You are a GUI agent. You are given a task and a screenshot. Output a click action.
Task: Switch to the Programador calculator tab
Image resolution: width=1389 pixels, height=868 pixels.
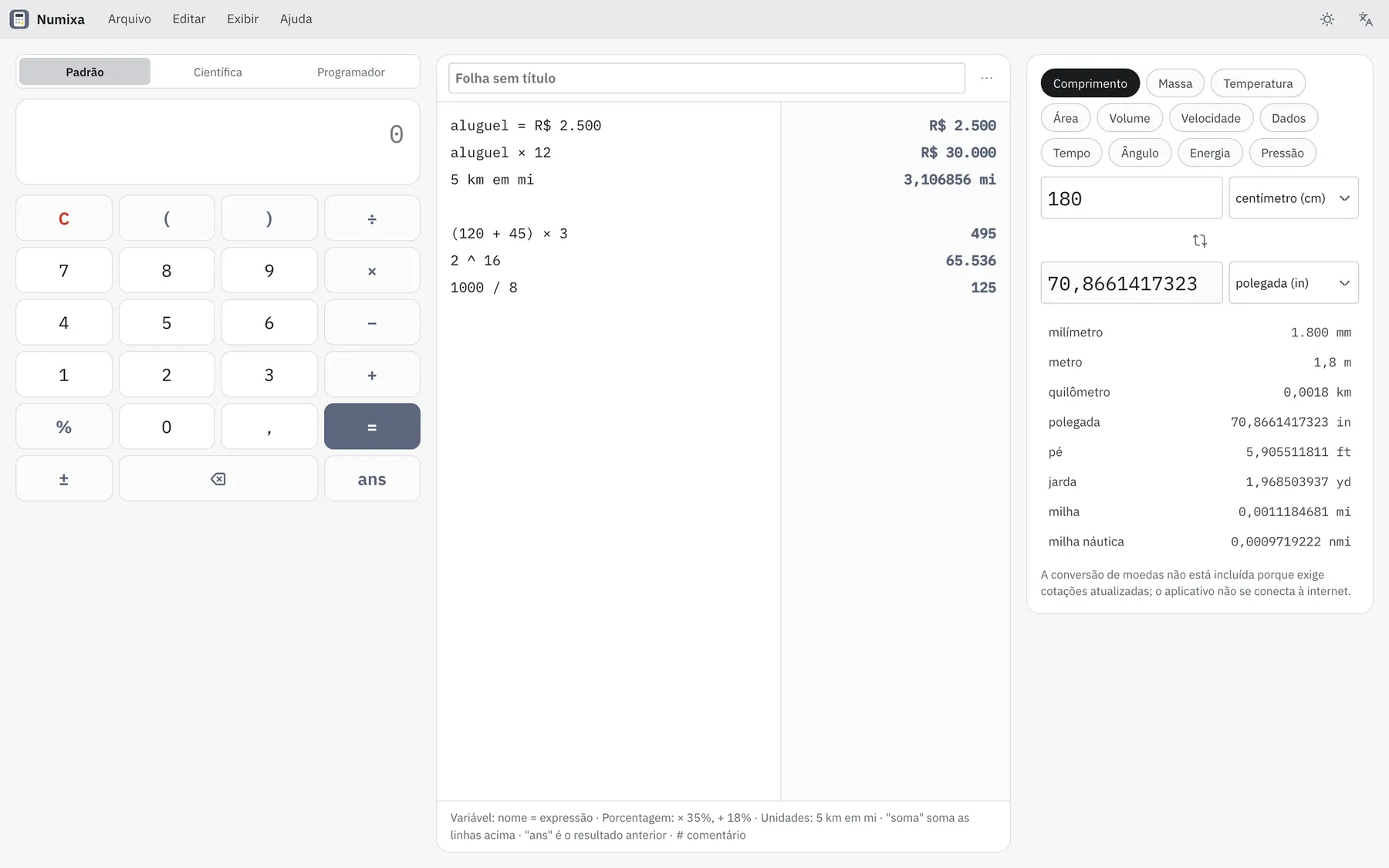coord(351,72)
